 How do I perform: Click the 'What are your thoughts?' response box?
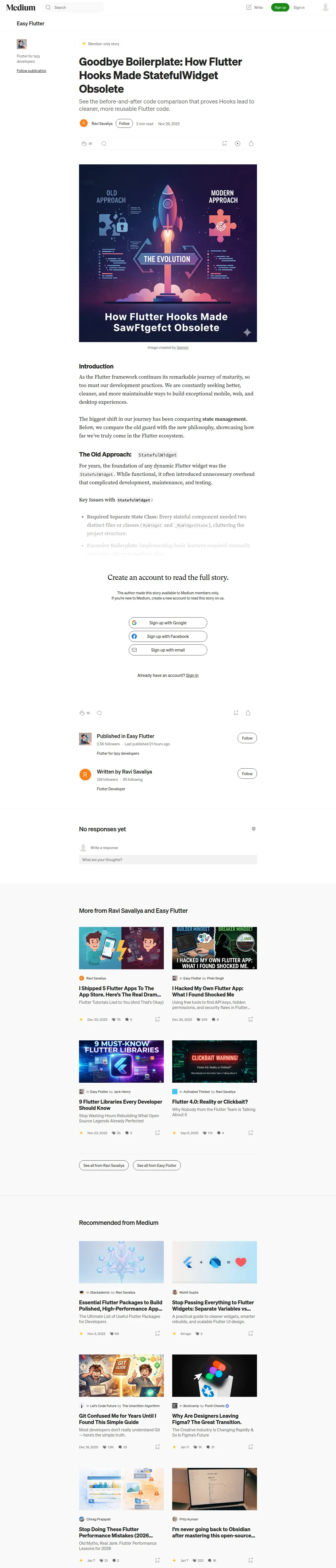[168, 860]
